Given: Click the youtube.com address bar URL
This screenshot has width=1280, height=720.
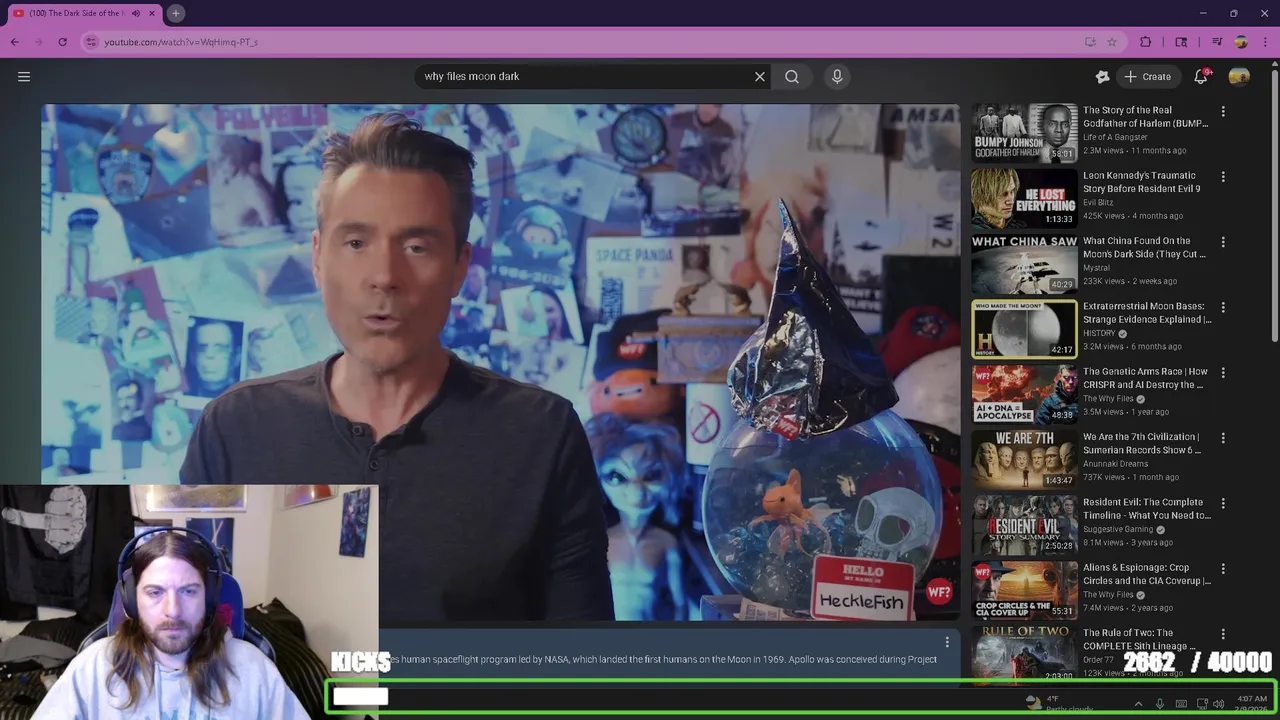Looking at the screenshot, I should [181, 42].
